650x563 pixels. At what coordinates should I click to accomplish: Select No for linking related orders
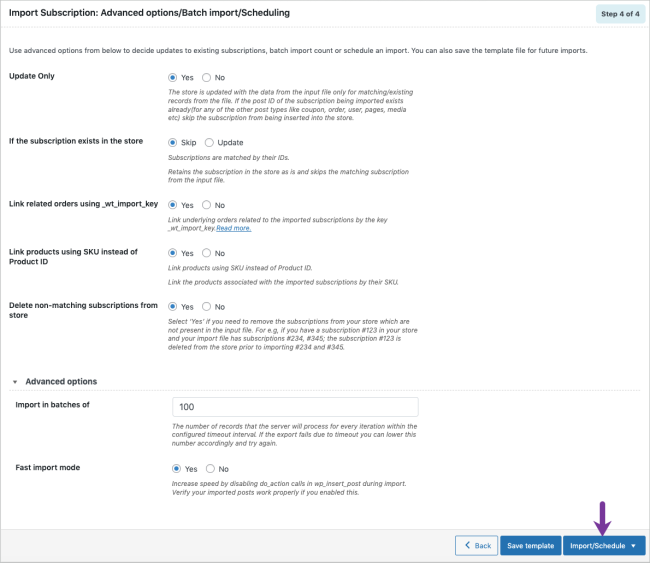pyautogui.click(x=206, y=205)
